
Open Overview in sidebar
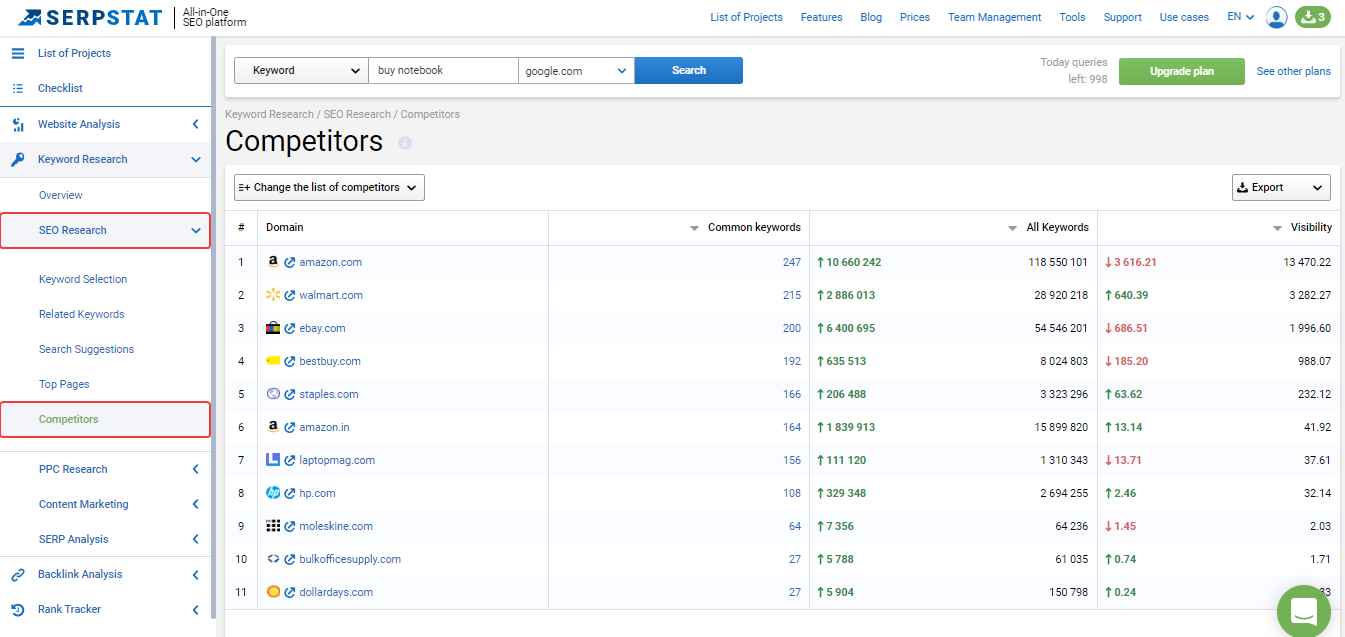click(x=61, y=195)
